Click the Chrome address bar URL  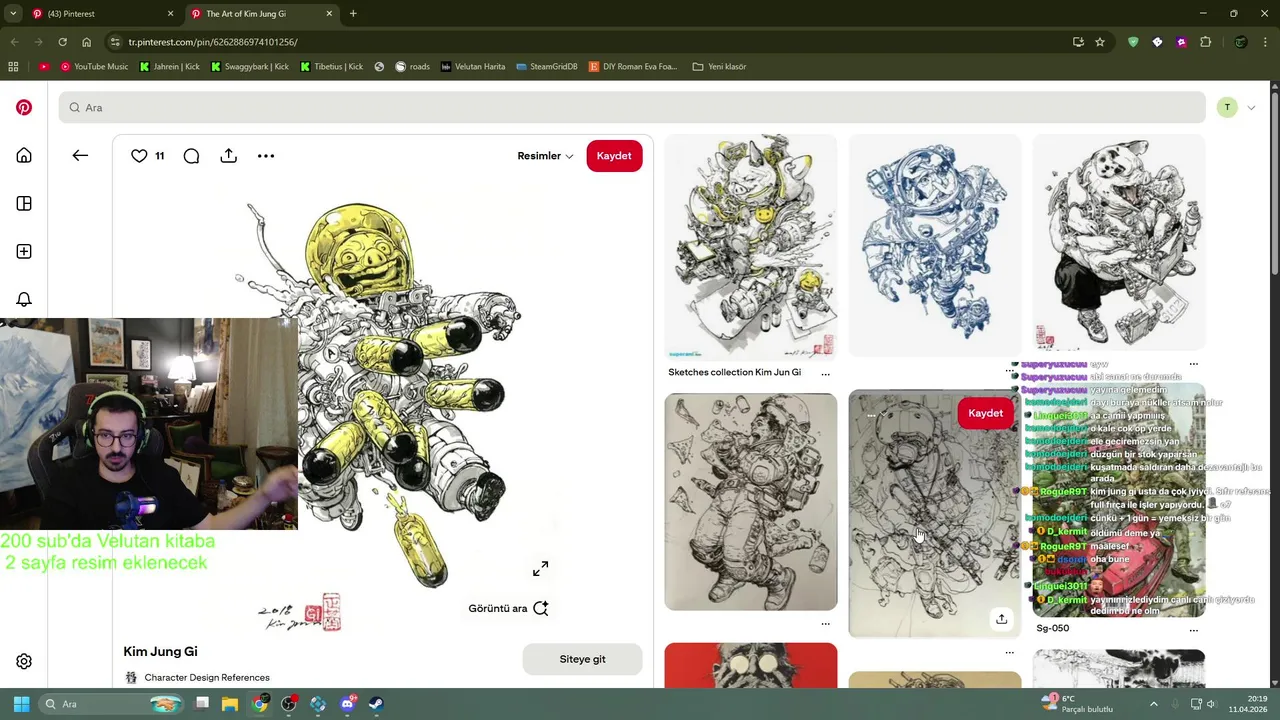coord(213,42)
